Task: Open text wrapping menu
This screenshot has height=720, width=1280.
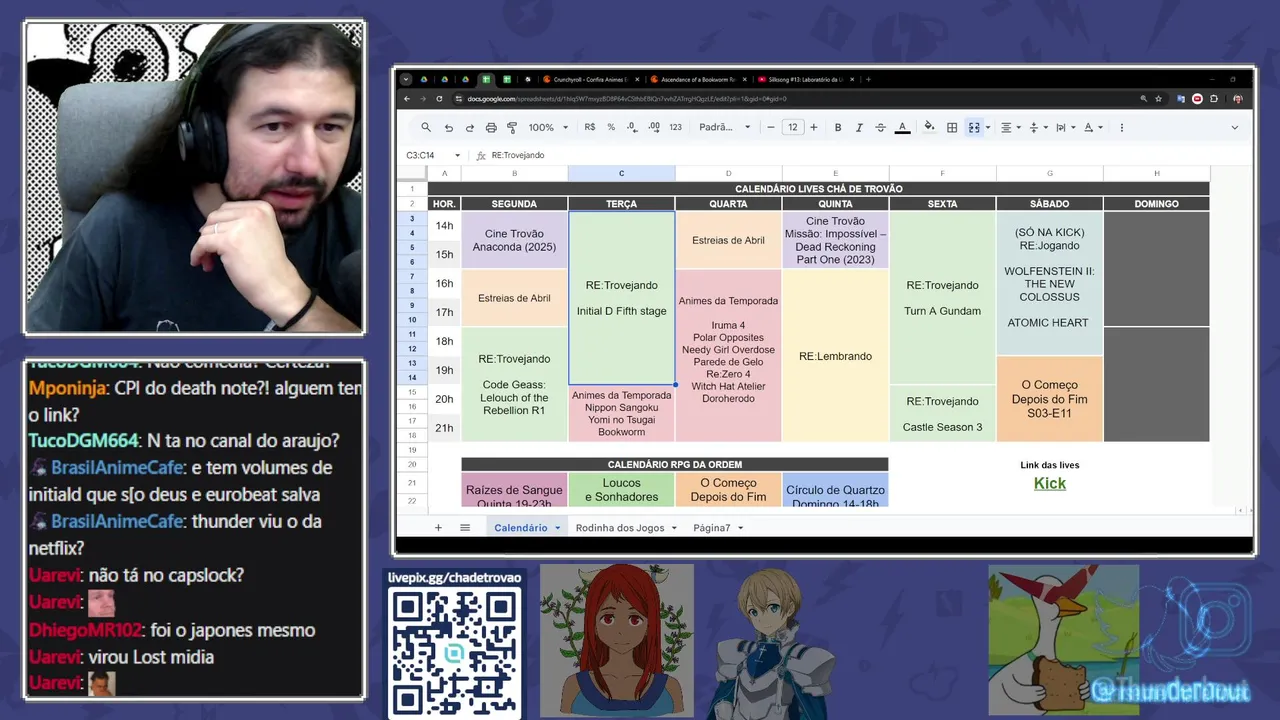Action: tap(1064, 127)
